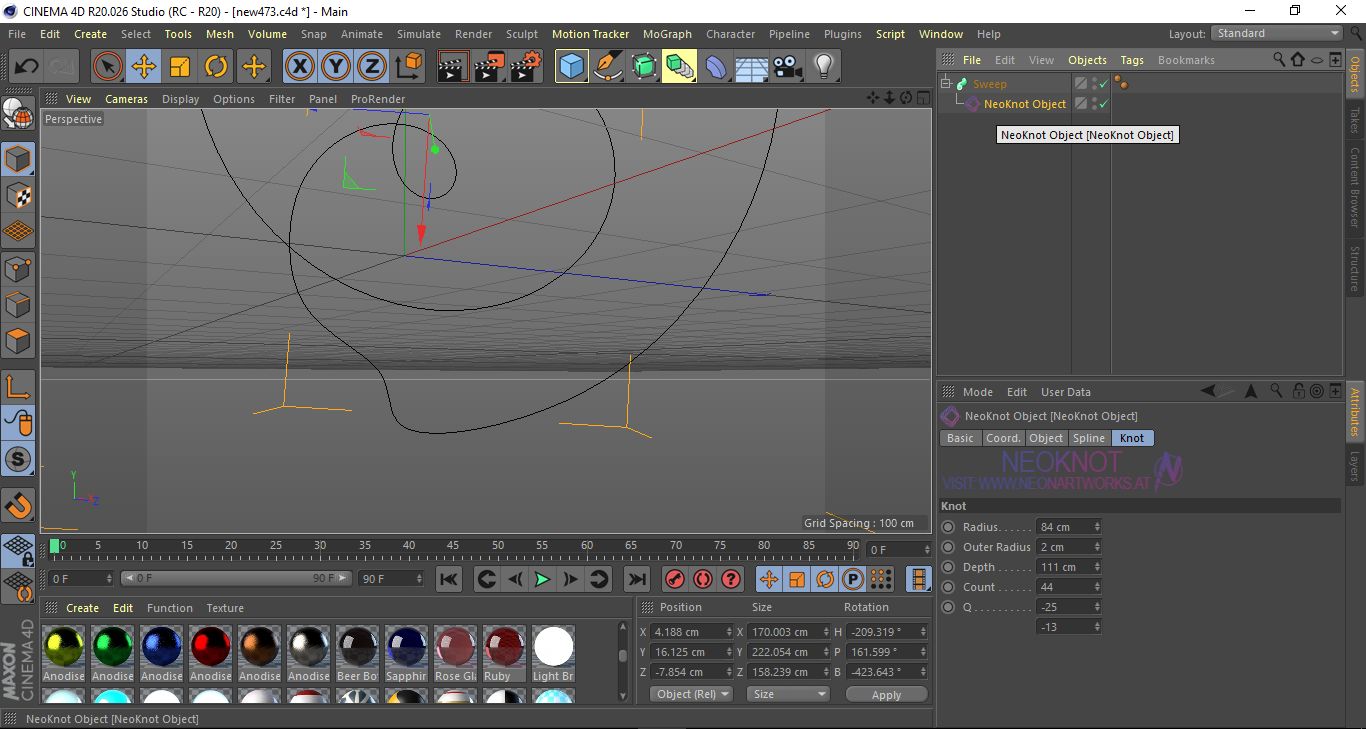Screen dimensions: 1366x729
Task: Toggle animation dot for Radius
Action: [948, 527]
